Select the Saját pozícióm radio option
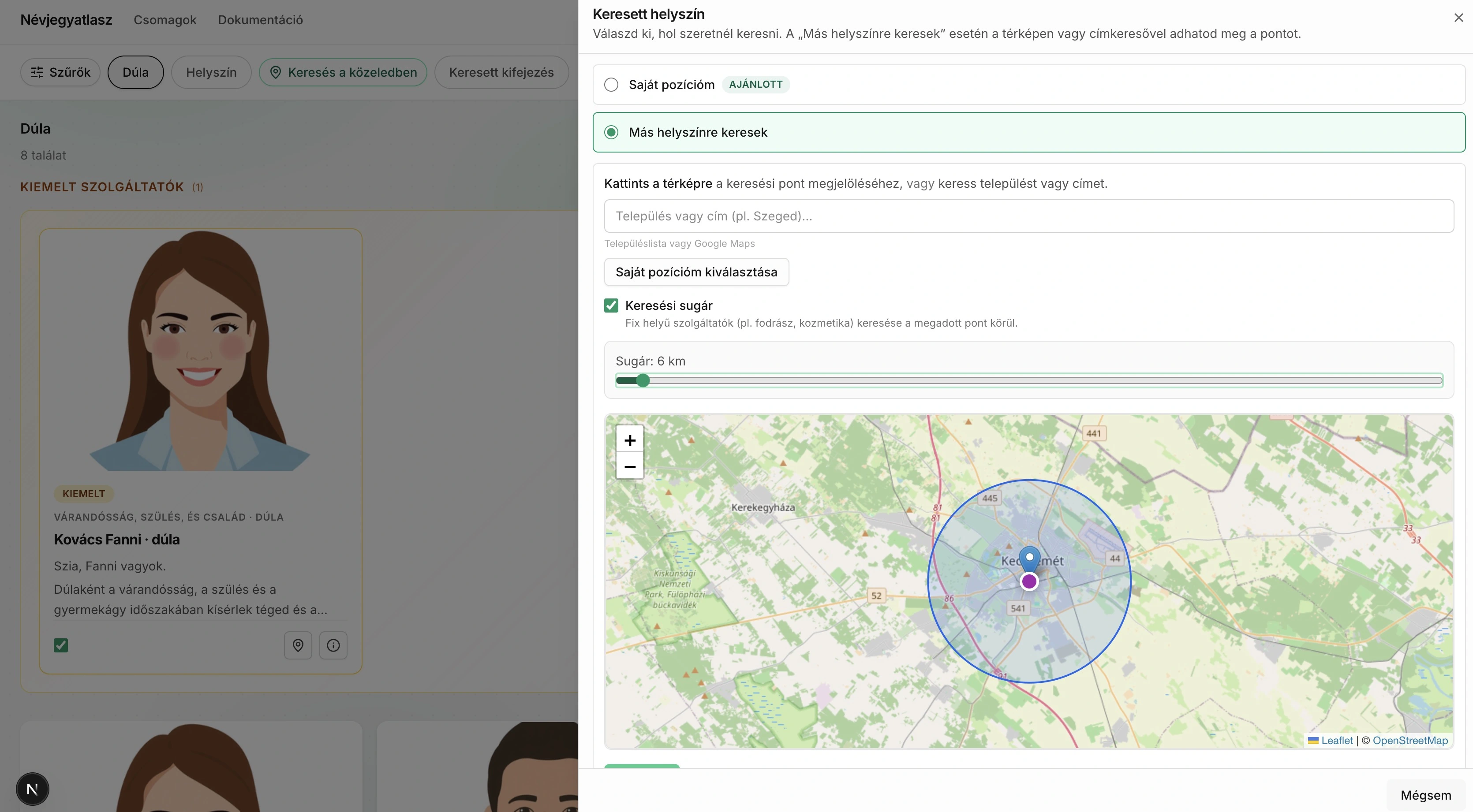Screen dimensions: 1473x812 pos(611,85)
